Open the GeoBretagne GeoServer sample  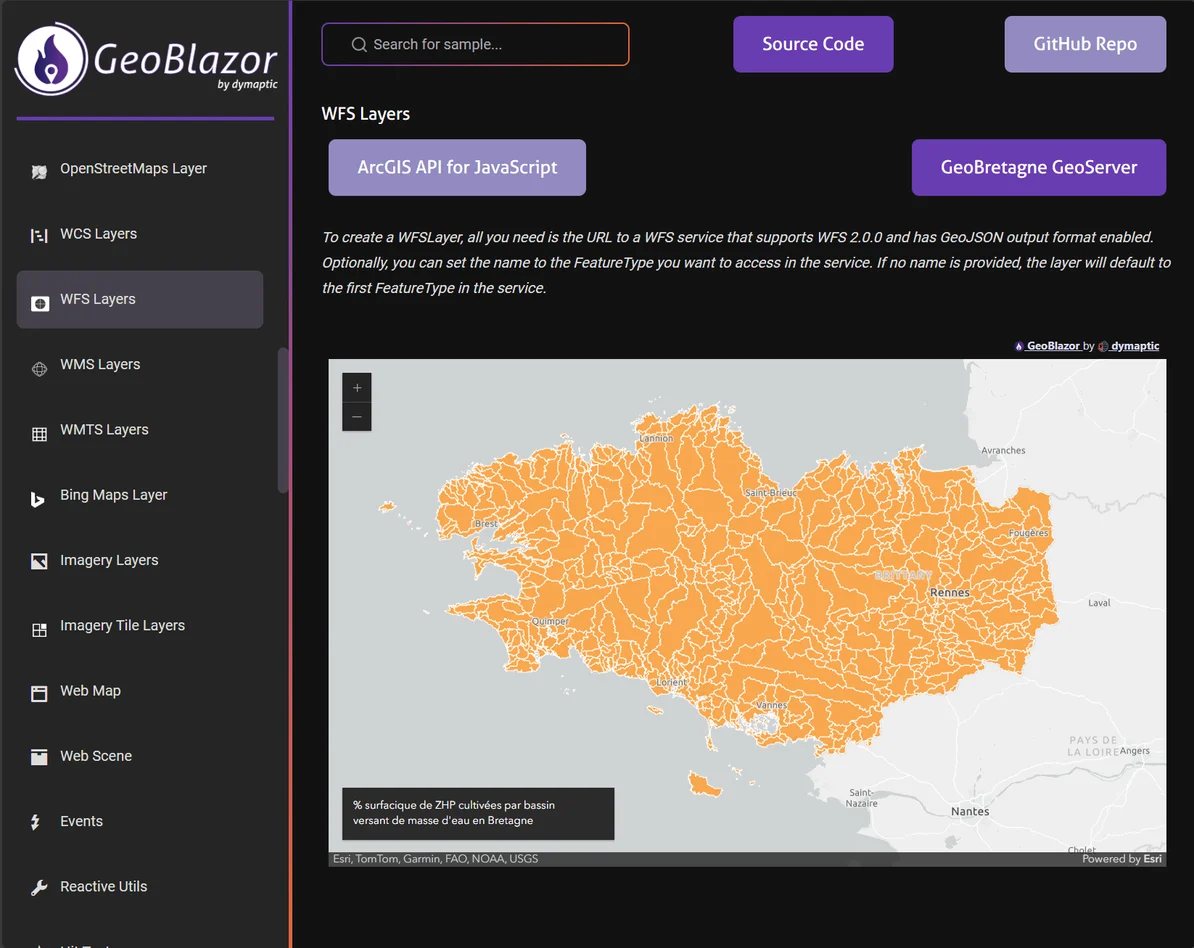[1038, 167]
